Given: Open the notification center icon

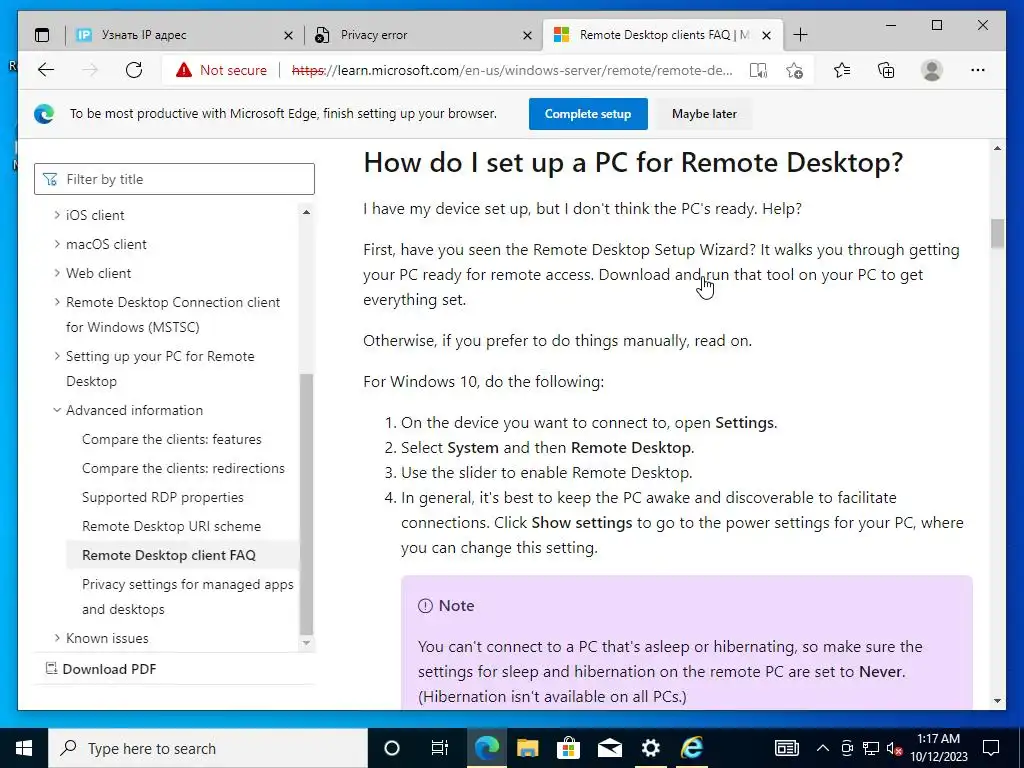Looking at the screenshot, I should [991, 748].
